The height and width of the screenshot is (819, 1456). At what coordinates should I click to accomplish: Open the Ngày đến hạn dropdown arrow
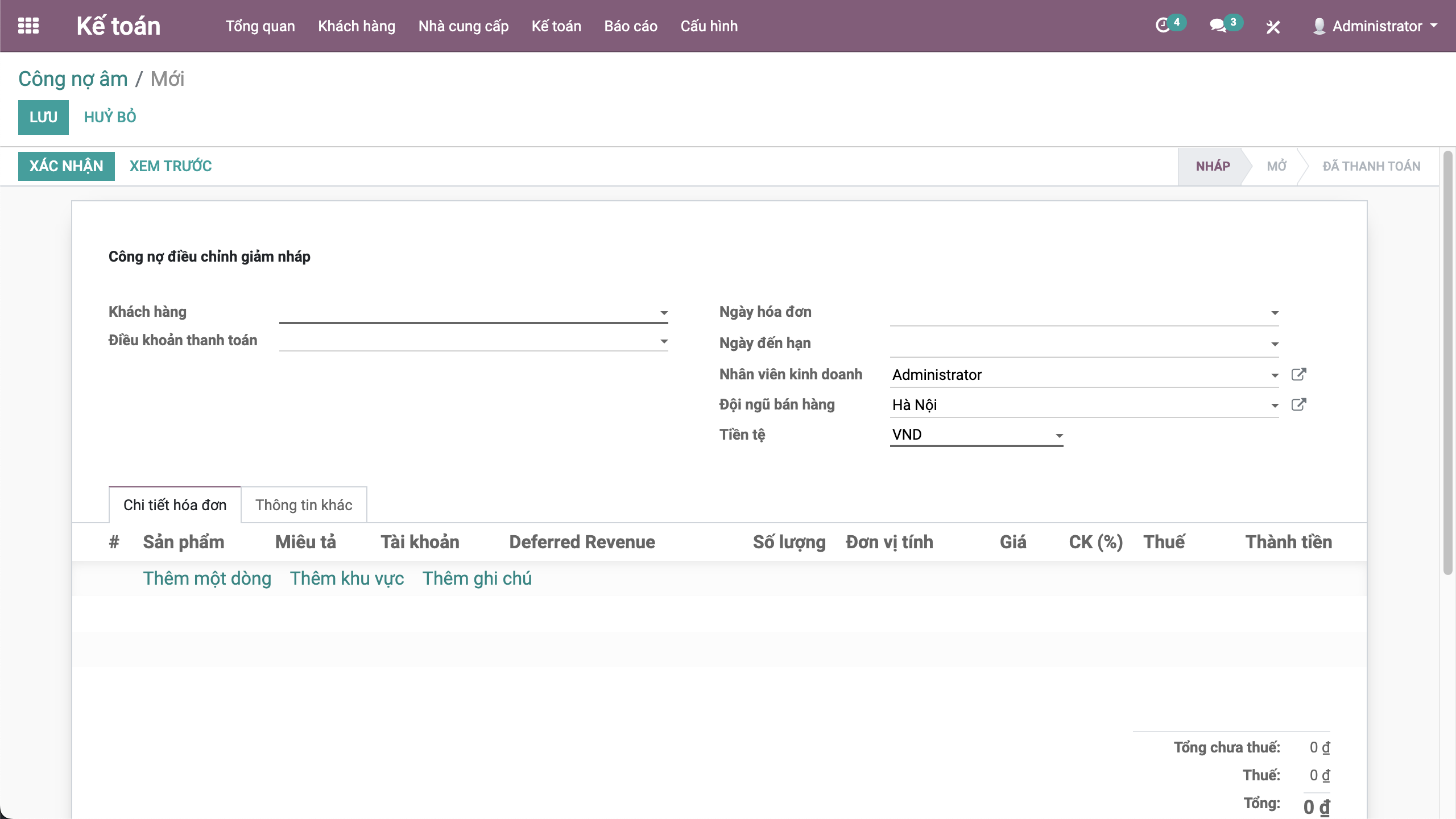(1275, 344)
